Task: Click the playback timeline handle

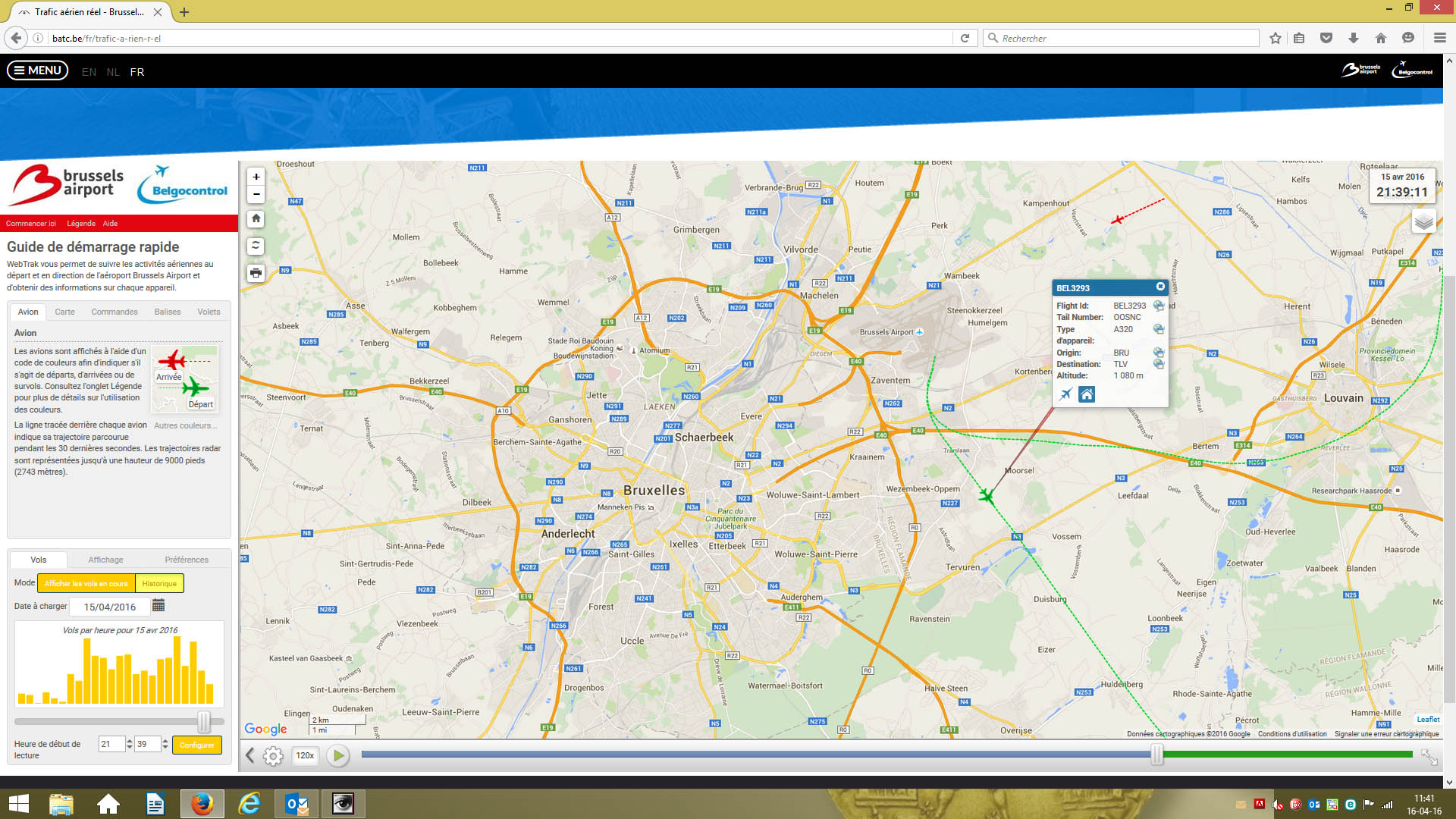Action: pos(1157,754)
